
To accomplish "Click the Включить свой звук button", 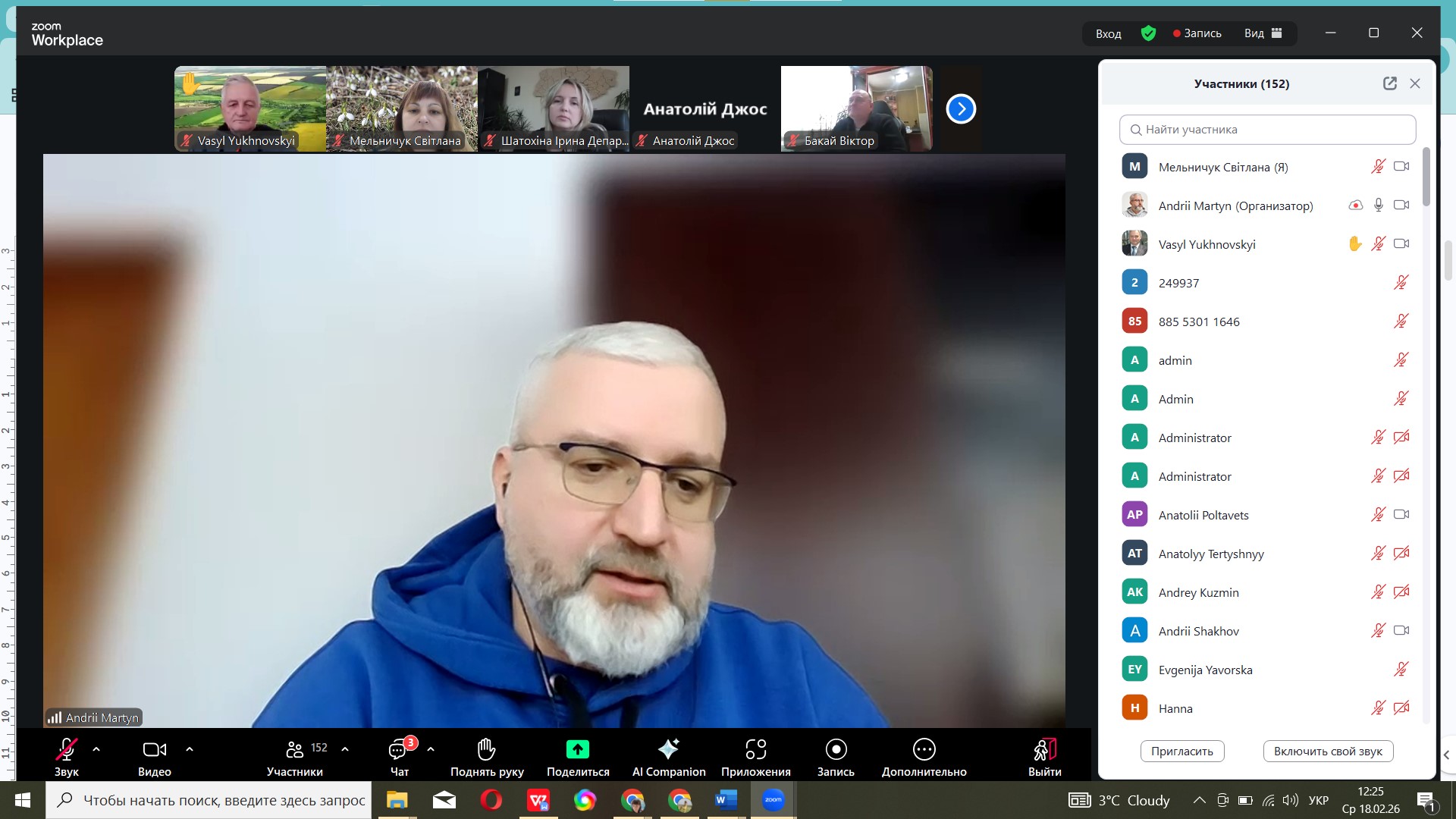I will [1327, 751].
